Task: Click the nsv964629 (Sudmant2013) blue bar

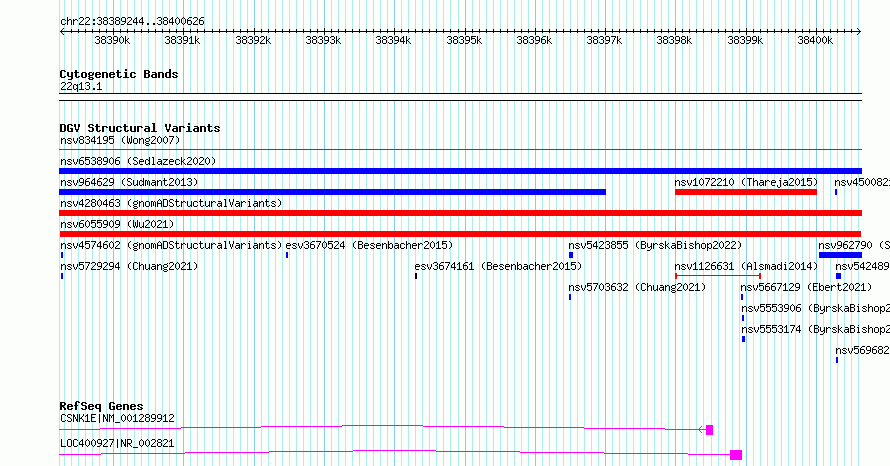Action: click(333, 192)
